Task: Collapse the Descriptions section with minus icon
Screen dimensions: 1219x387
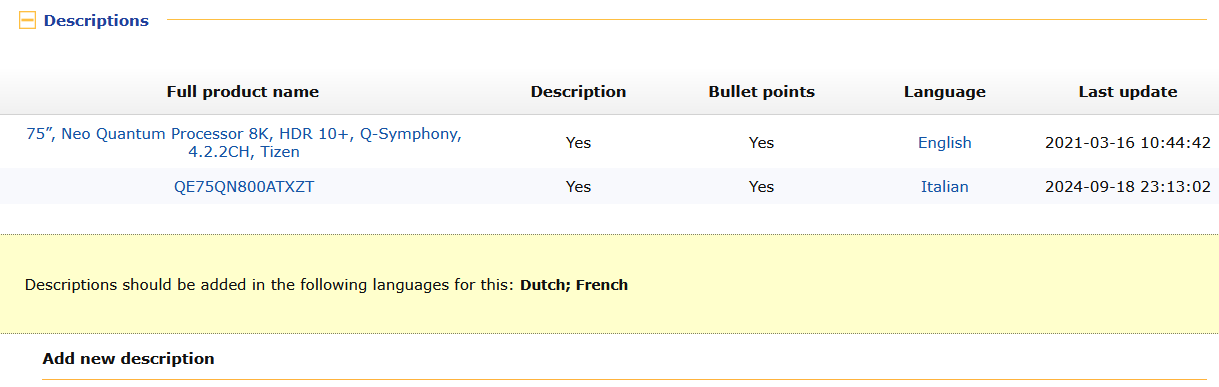Action: tap(28, 20)
